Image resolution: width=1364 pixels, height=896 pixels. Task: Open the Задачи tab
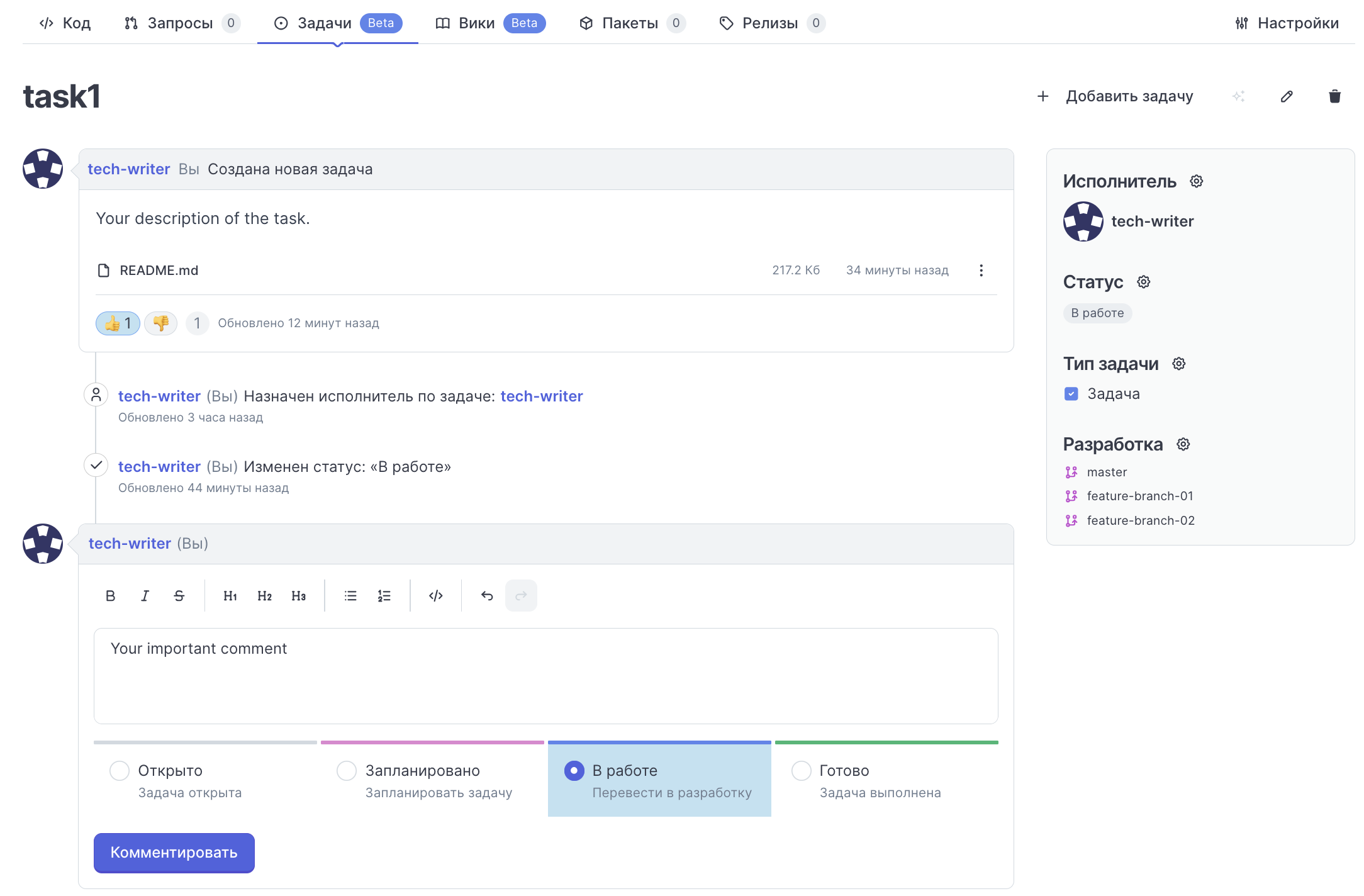338,23
